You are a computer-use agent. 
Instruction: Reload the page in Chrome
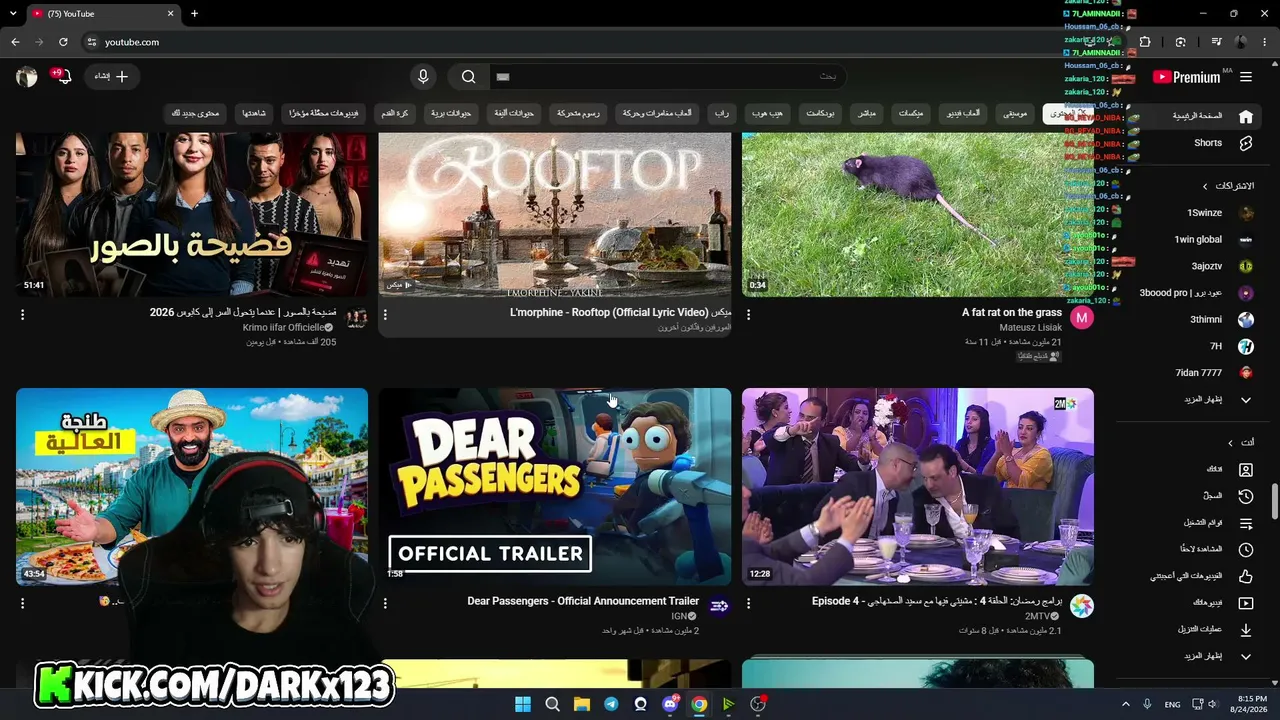pos(63,42)
